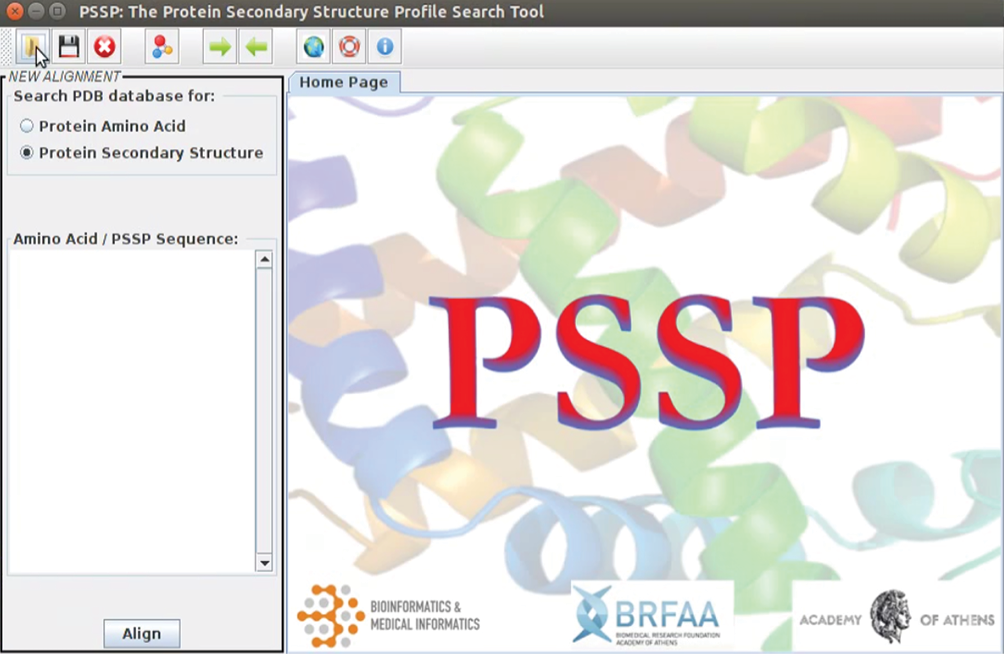Click the sequence box vertical scrollbar track
1004x654 pixels.
click(x=263, y=410)
